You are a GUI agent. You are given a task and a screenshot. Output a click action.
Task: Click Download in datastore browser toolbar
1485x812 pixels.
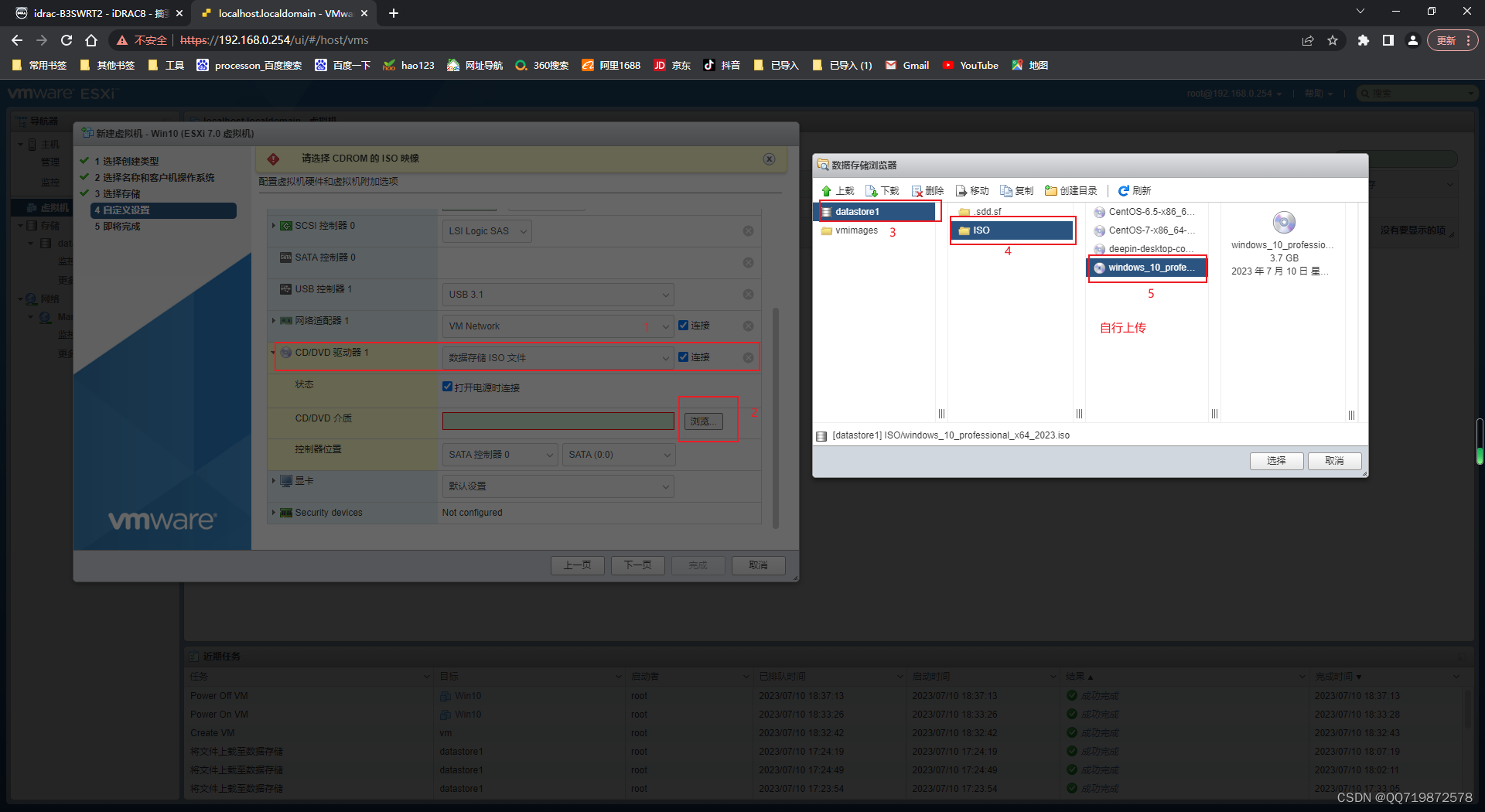pyautogui.click(x=882, y=190)
